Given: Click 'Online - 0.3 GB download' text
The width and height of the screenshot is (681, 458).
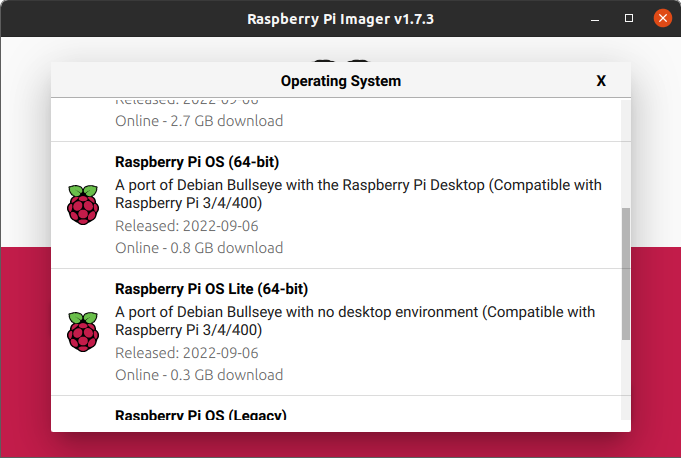Looking at the screenshot, I should pos(199,375).
